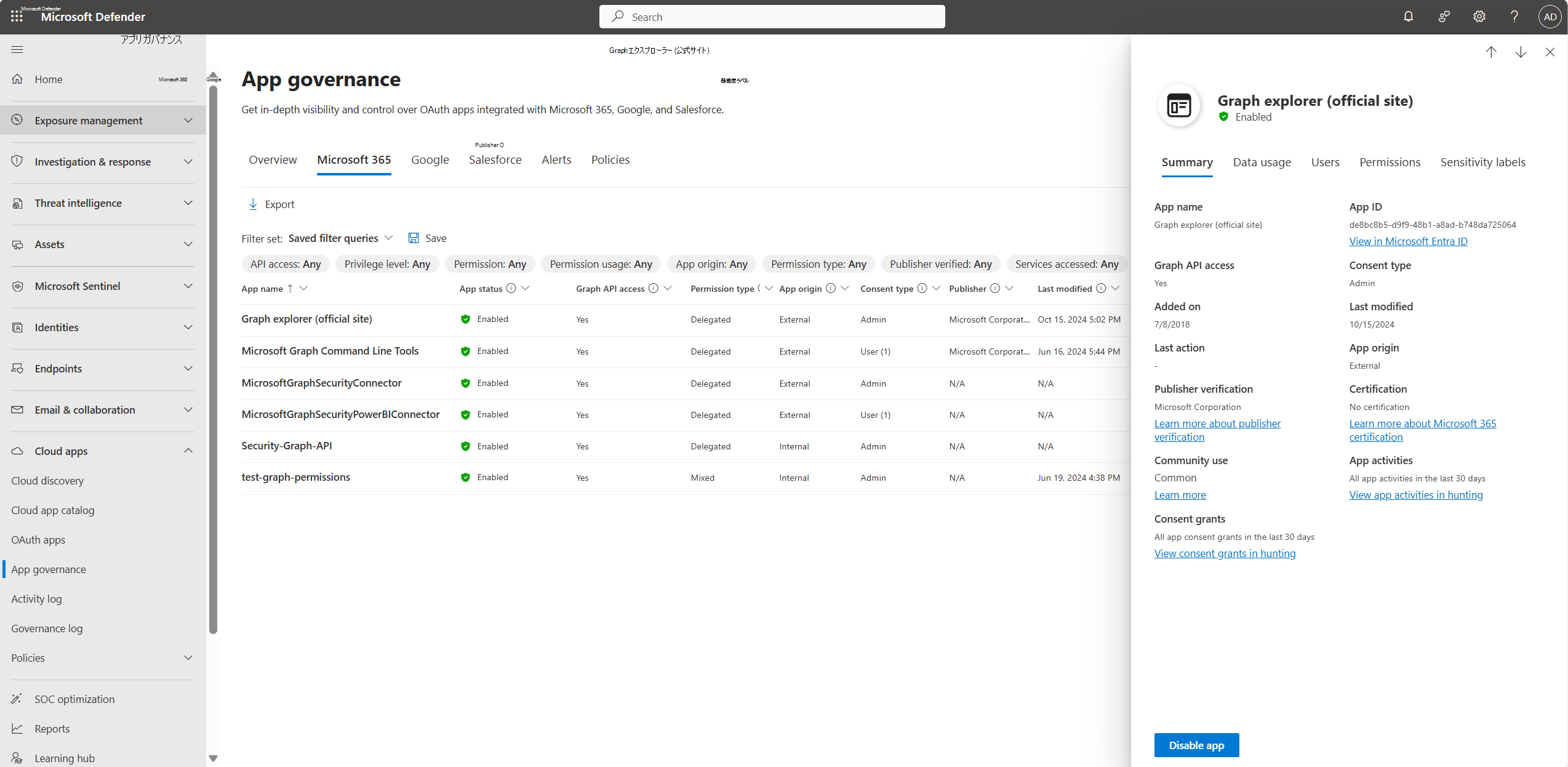Click the App governance sidebar icon
Image resolution: width=1568 pixels, height=767 pixels.
coord(48,569)
